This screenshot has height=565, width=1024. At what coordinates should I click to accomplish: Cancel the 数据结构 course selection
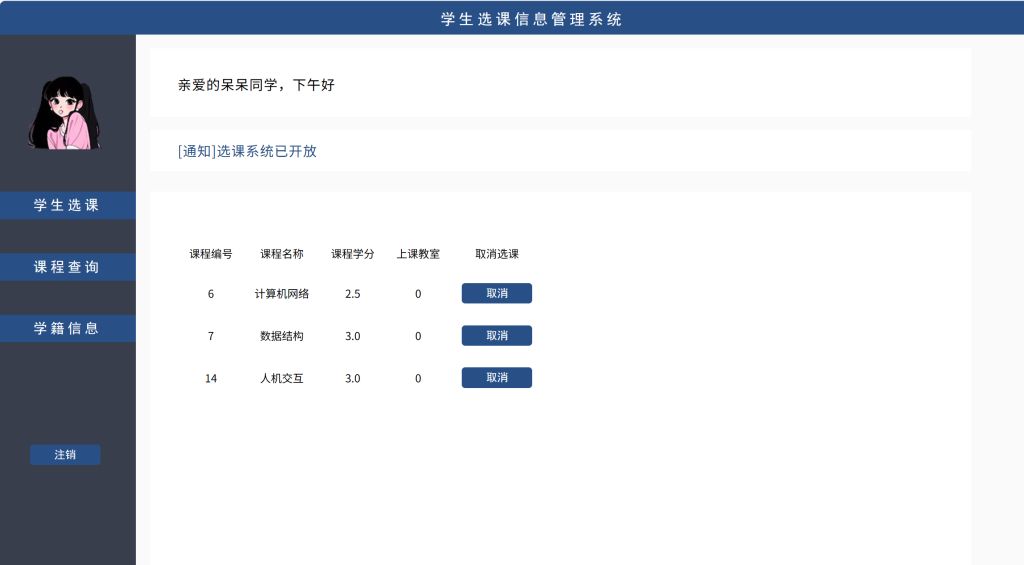tap(497, 336)
